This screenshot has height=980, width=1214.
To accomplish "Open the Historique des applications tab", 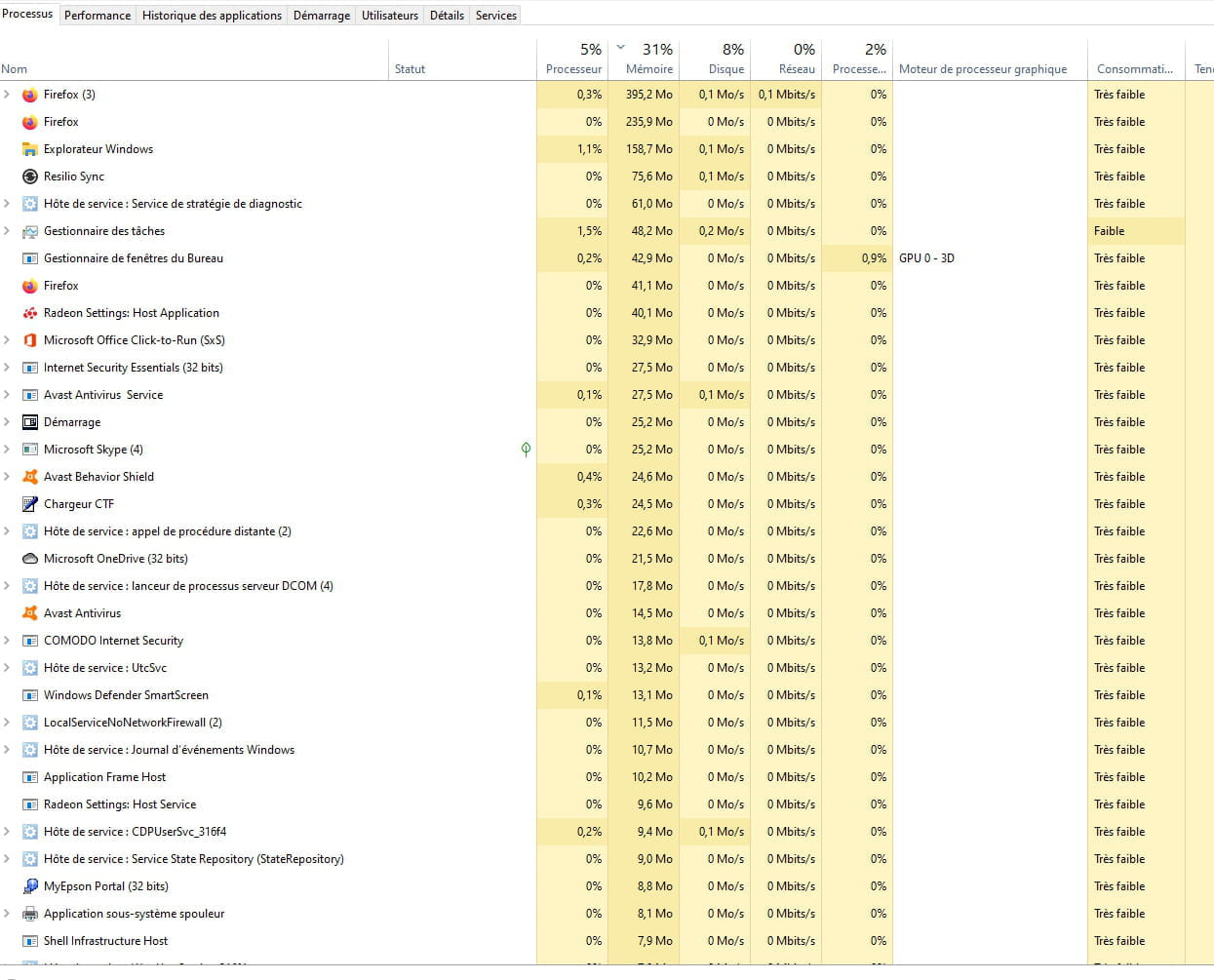I will point(212,16).
